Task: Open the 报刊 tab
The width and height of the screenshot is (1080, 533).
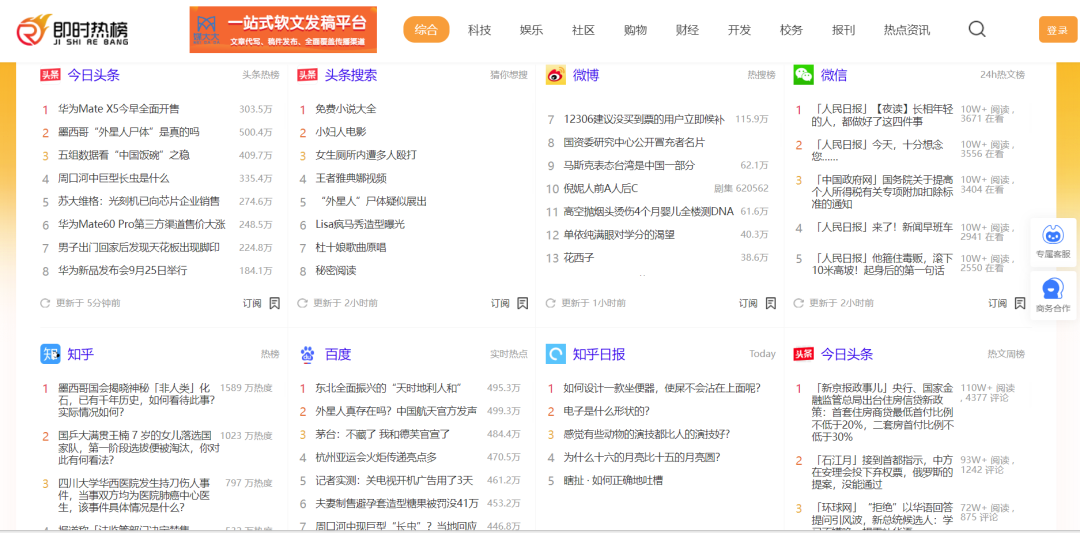Action: (x=844, y=30)
